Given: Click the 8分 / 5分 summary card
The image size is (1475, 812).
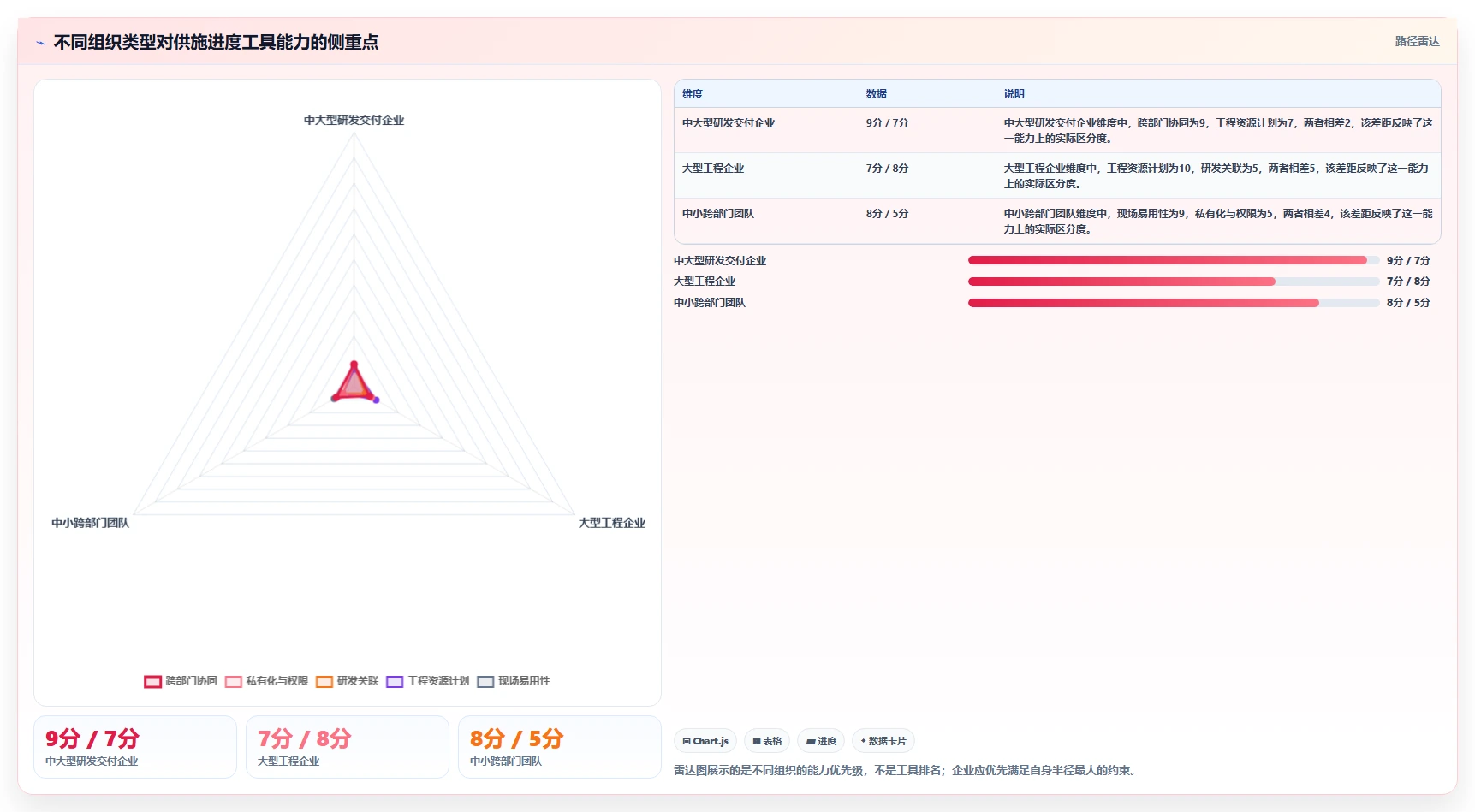Looking at the screenshot, I should tap(560, 747).
